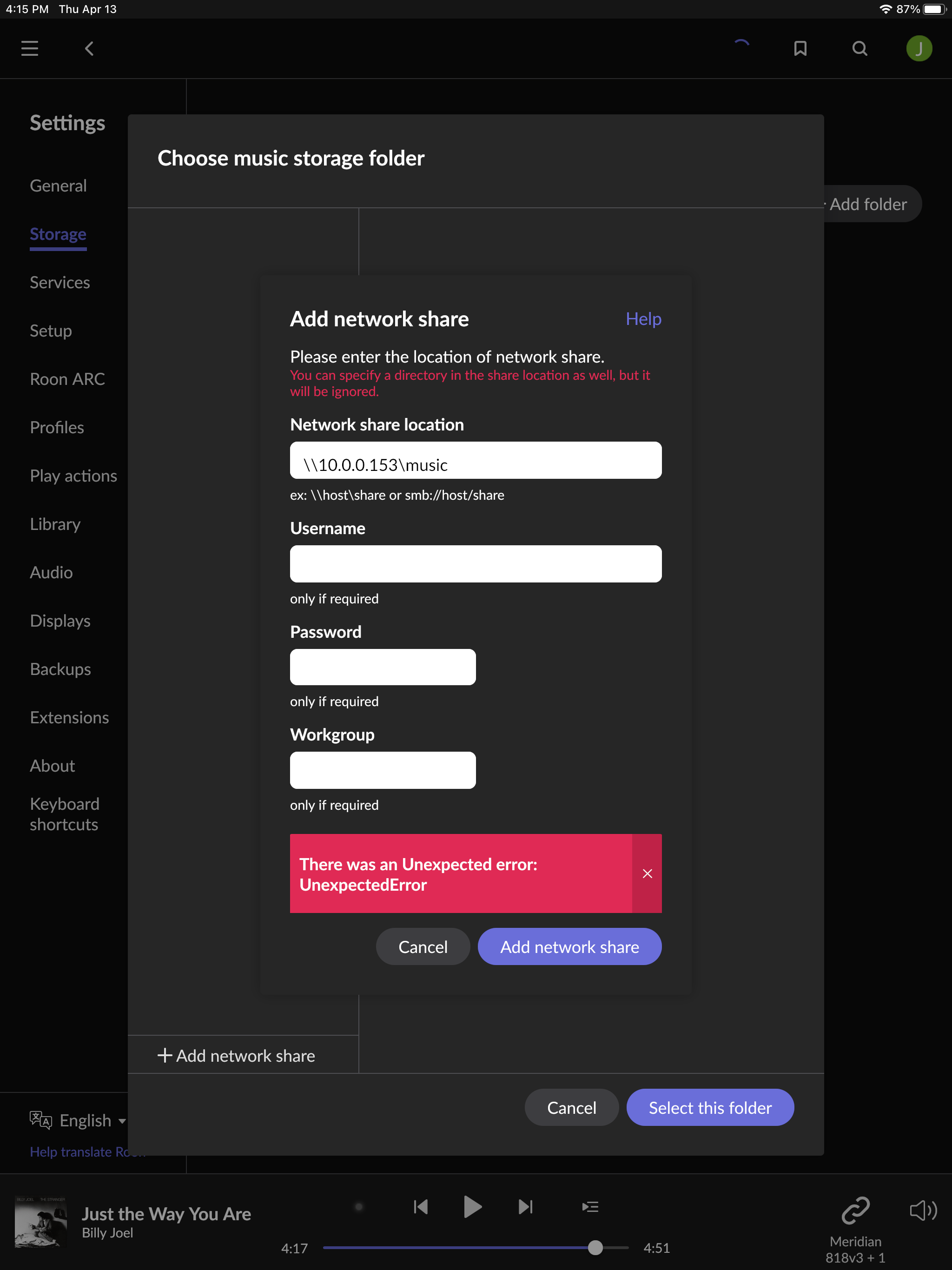Dismiss the Unexpected error banner
This screenshot has height=1270, width=952.
click(x=647, y=873)
